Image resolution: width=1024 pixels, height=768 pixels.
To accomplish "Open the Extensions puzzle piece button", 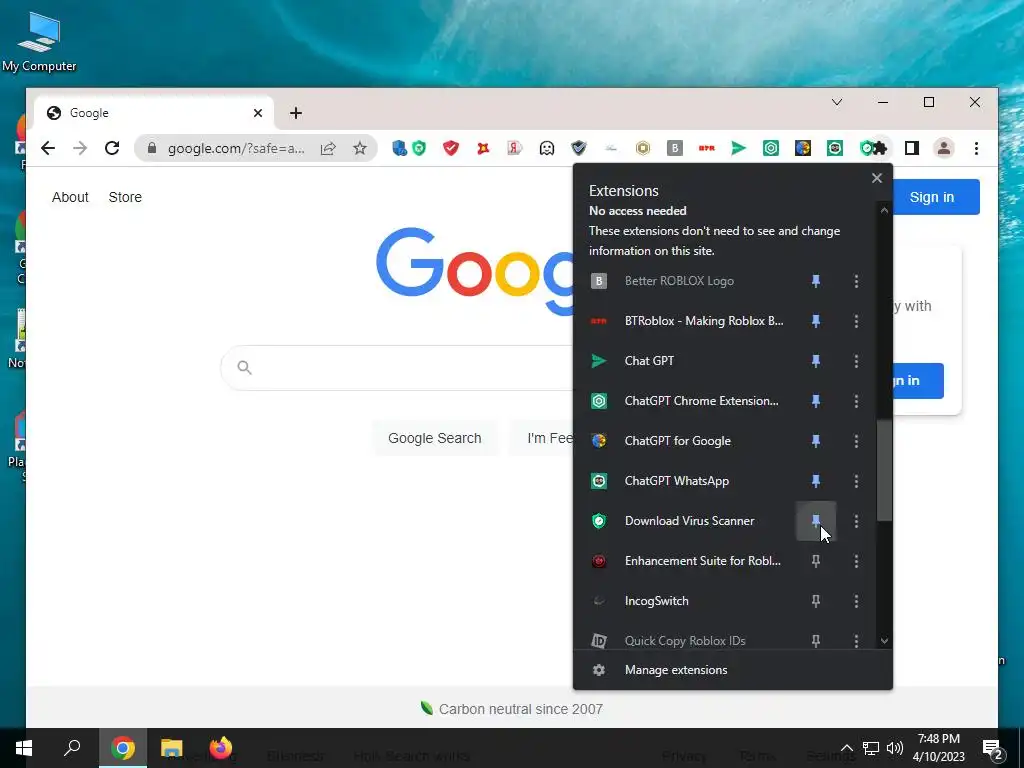I will click(879, 148).
